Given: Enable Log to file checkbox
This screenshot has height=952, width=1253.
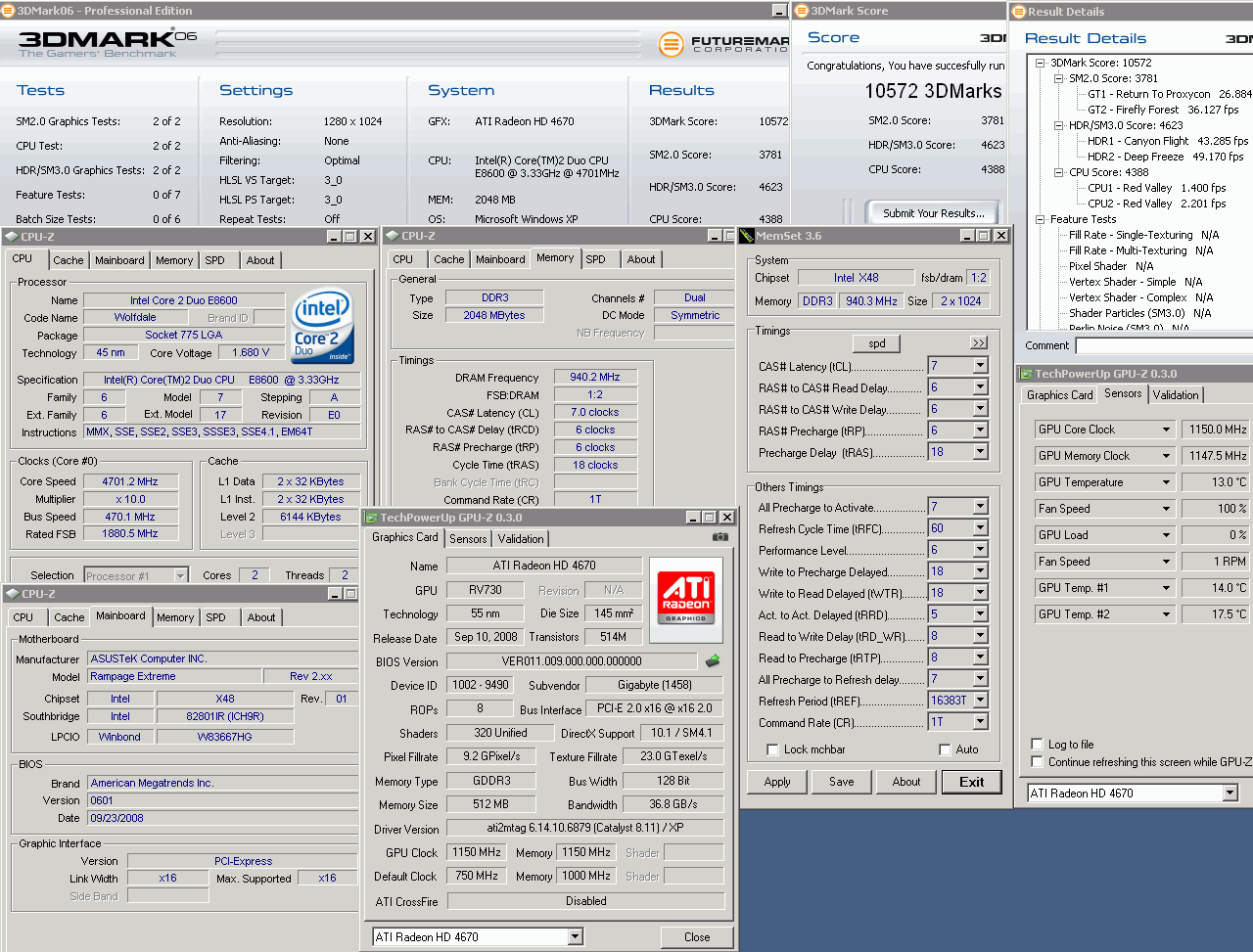Looking at the screenshot, I should [x=1038, y=745].
